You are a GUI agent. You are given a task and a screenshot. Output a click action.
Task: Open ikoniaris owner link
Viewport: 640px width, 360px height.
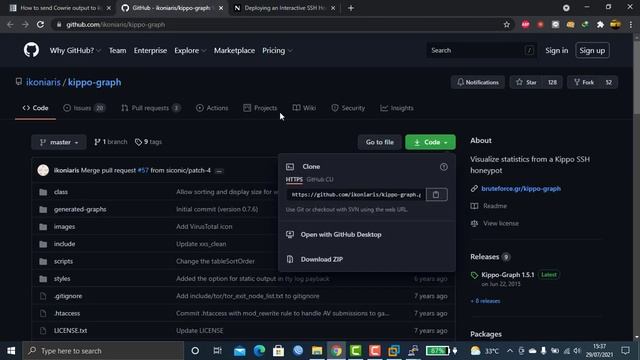[43, 82]
